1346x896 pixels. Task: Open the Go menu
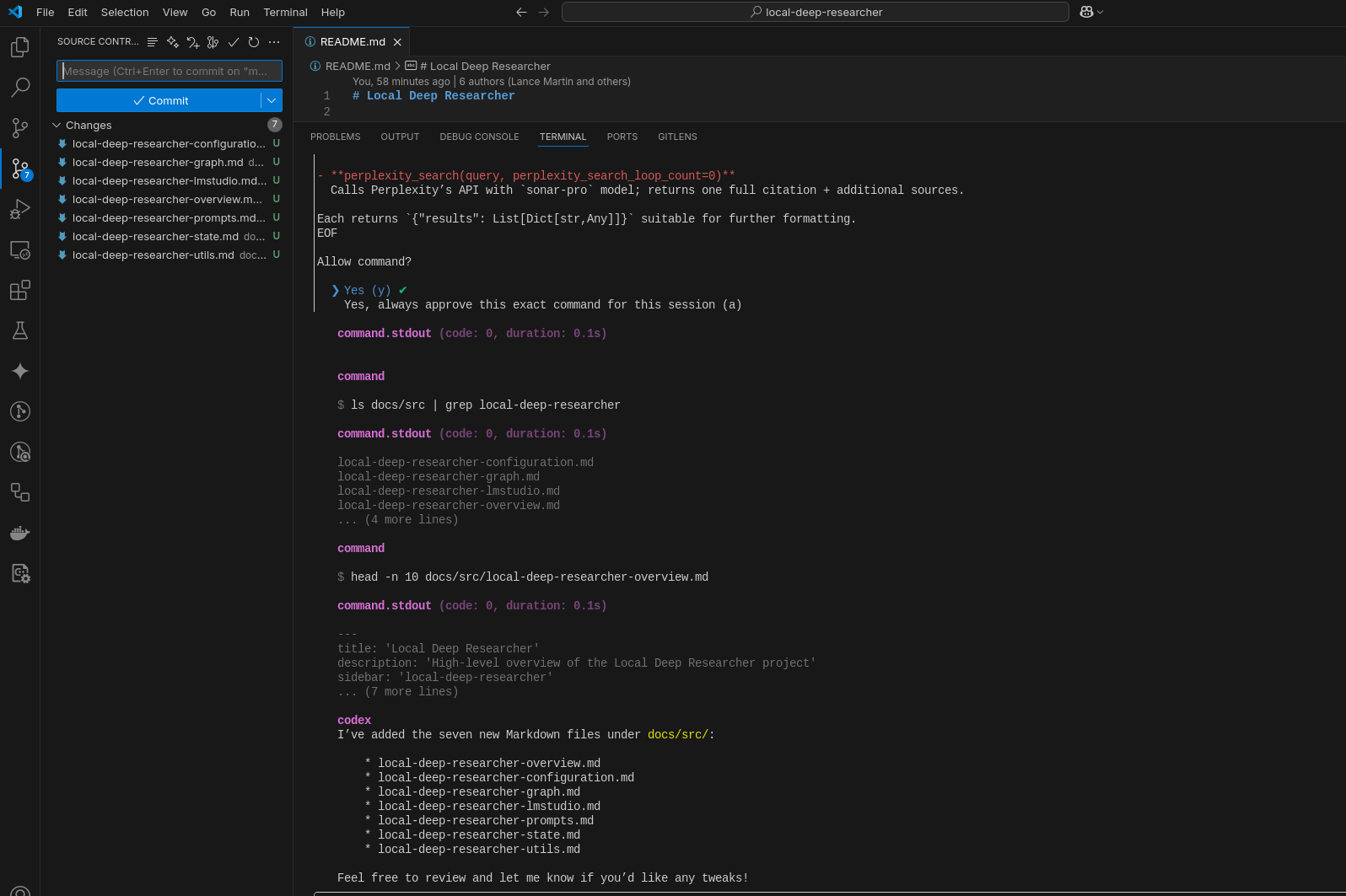[208, 12]
